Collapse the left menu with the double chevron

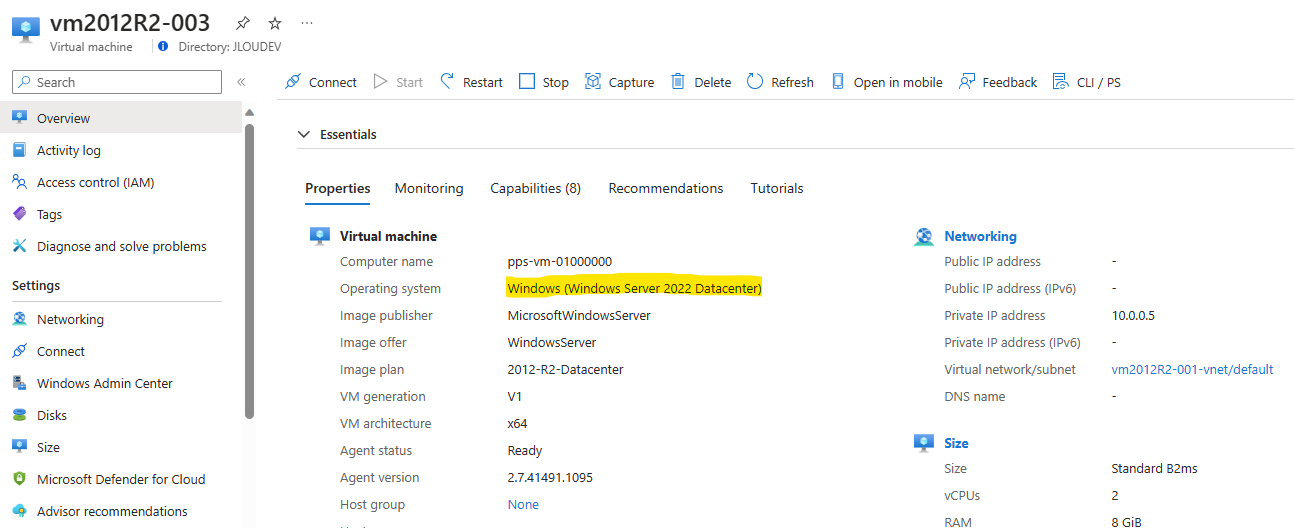click(x=241, y=82)
